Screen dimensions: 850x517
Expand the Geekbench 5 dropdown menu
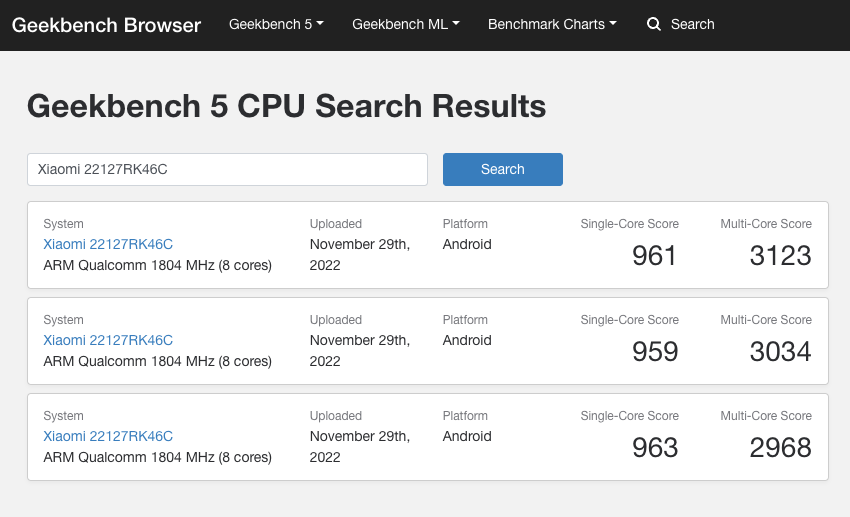[276, 24]
